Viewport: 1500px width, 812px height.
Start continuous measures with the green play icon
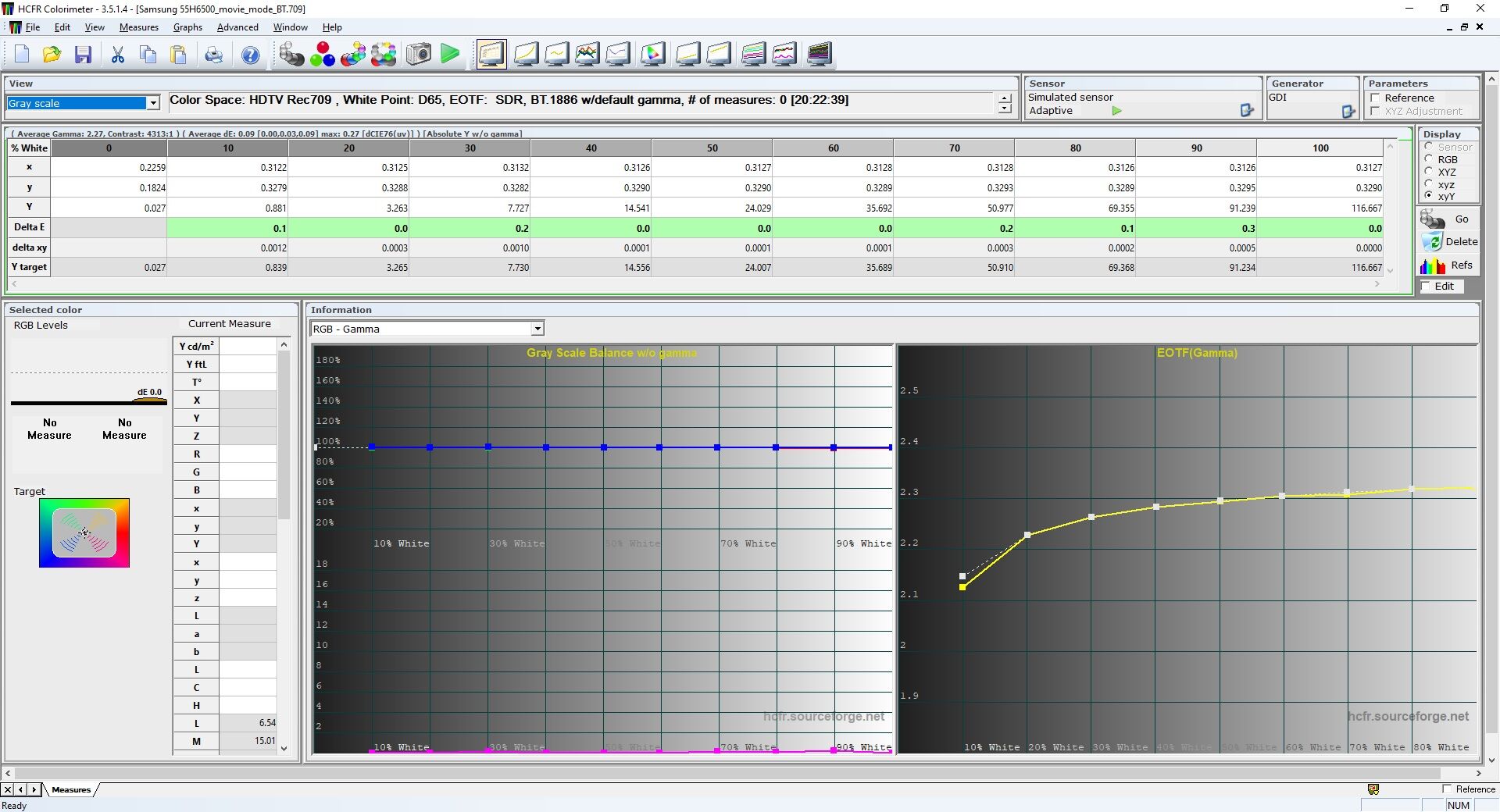450,54
